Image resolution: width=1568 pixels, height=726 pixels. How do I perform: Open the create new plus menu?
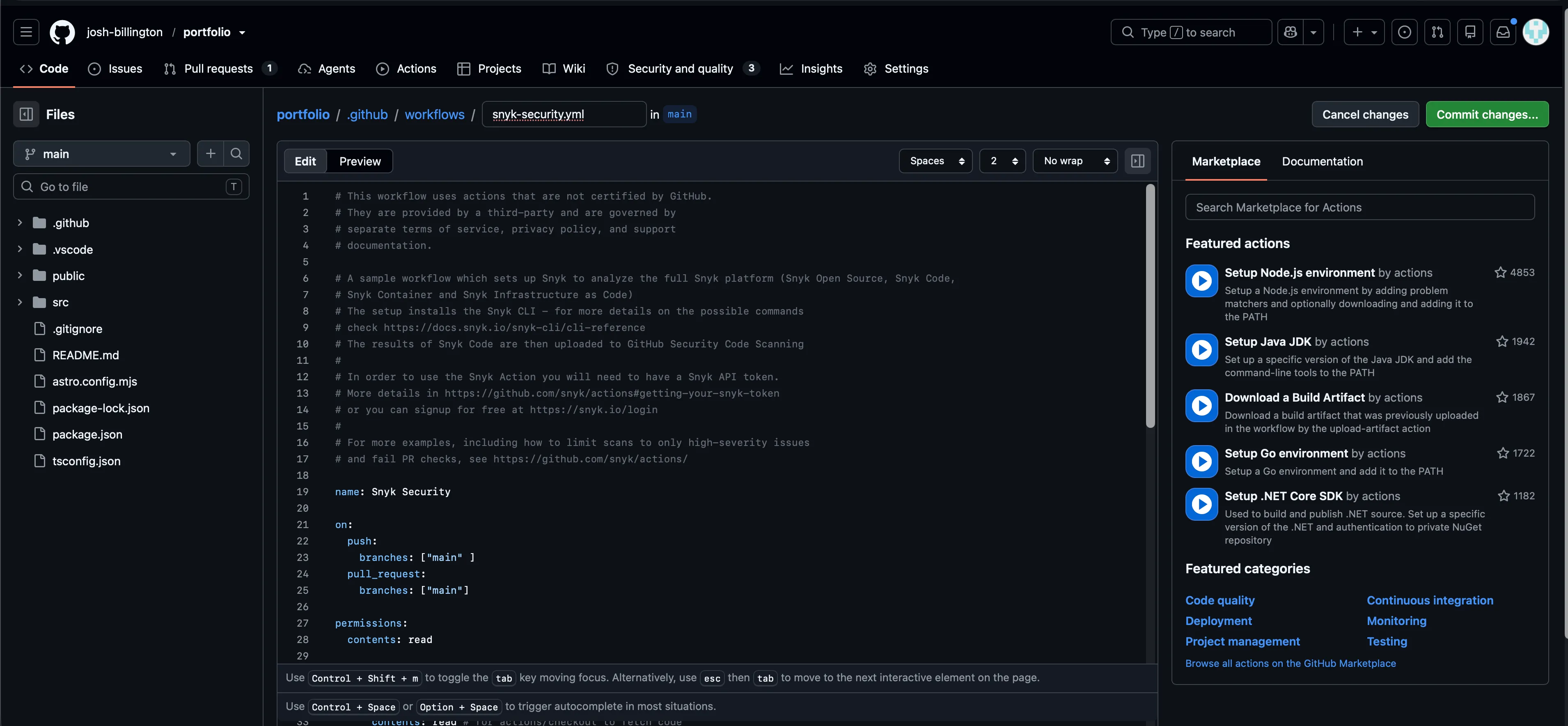(1364, 32)
